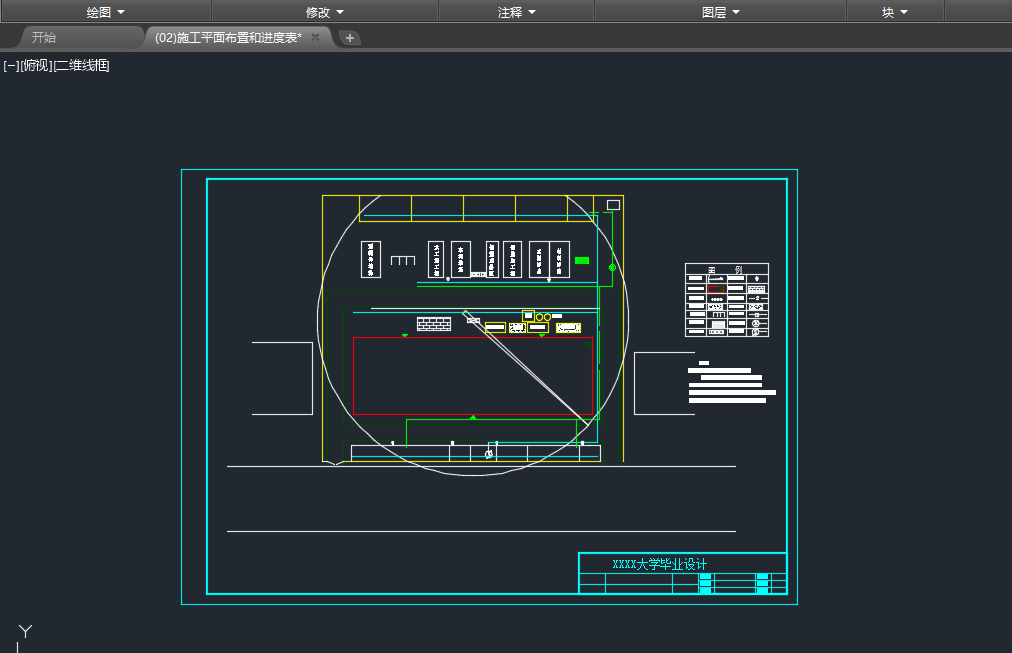Click the plus icon for new drawing tab
This screenshot has height=653, width=1012.
pyautogui.click(x=350, y=38)
